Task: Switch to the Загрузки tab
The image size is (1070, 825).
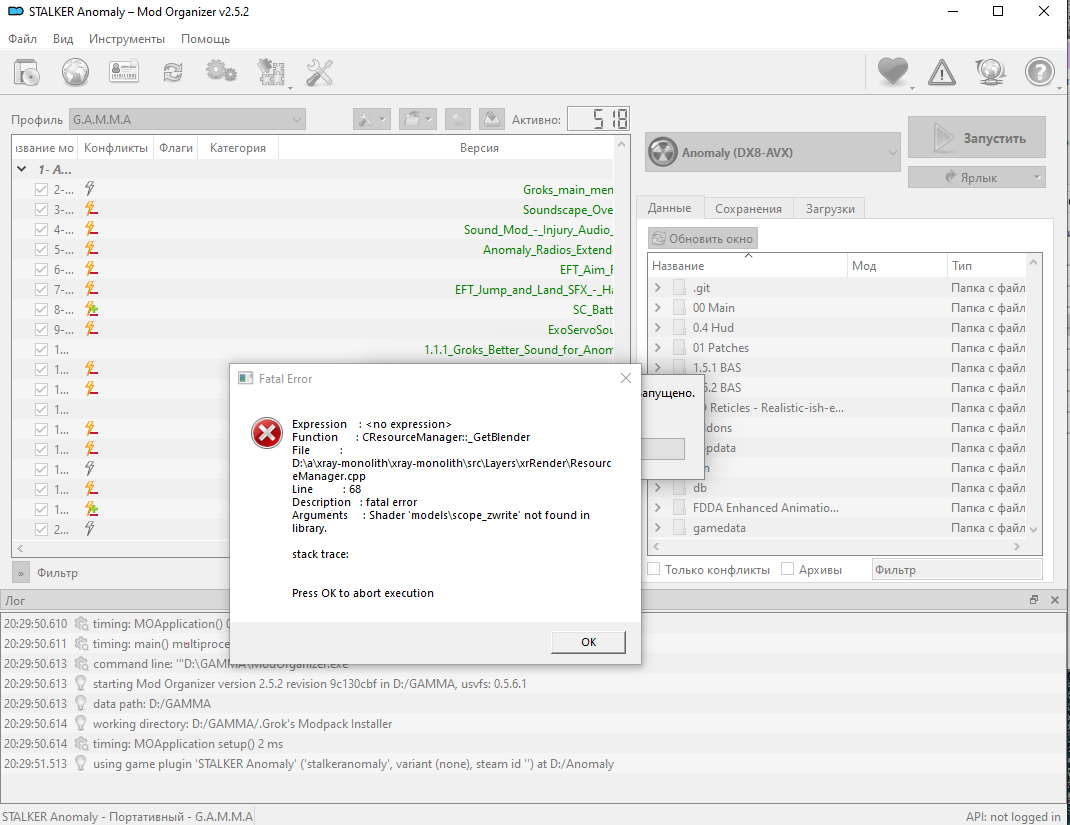Action: [x=830, y=209]
